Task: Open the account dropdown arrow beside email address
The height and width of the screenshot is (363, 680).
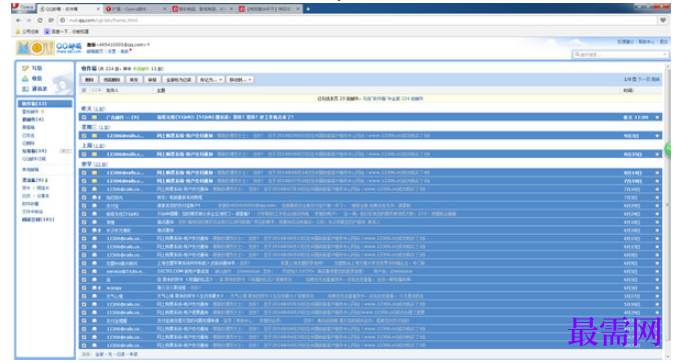Action: tap(148, 45)
